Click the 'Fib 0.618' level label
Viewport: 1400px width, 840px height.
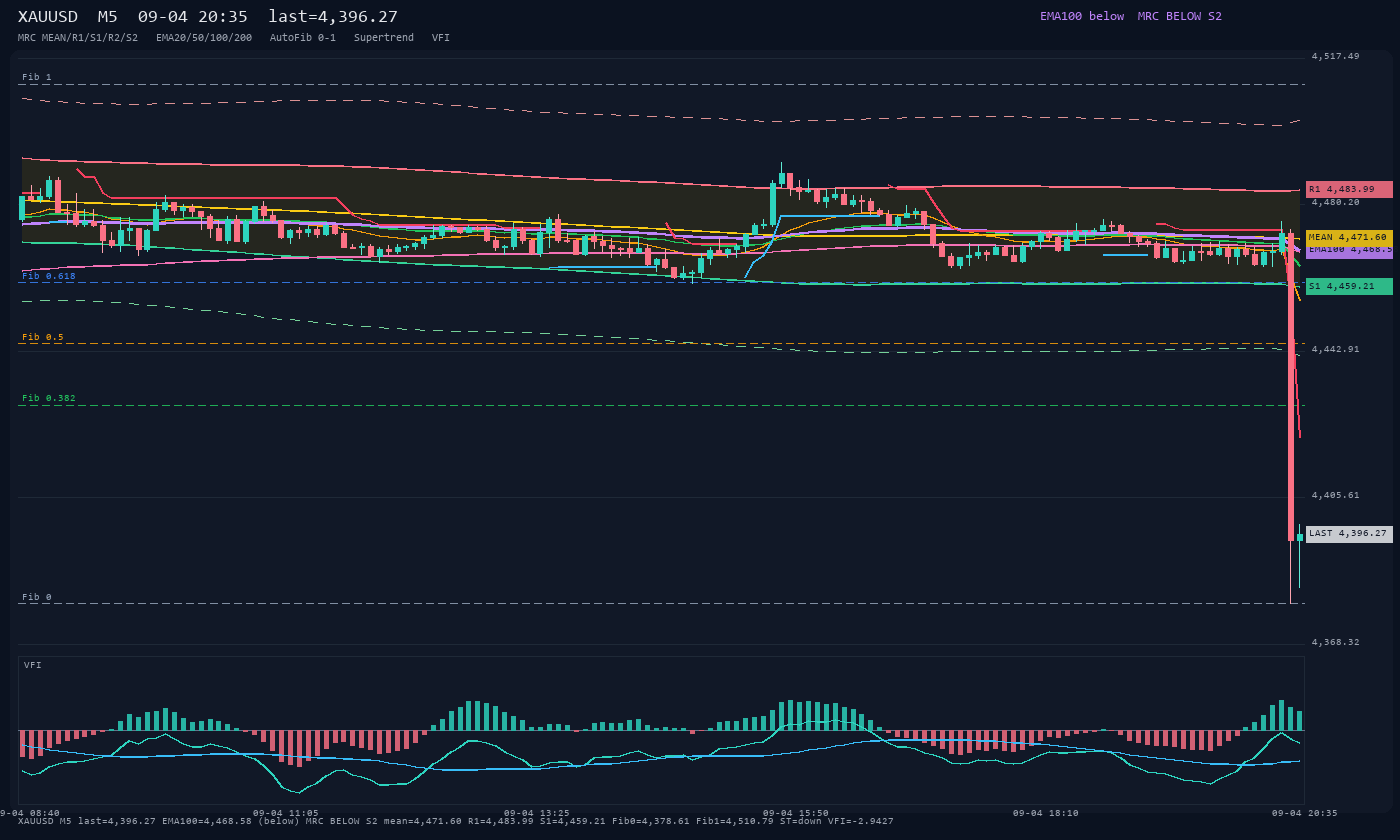(x=49, y=275)
